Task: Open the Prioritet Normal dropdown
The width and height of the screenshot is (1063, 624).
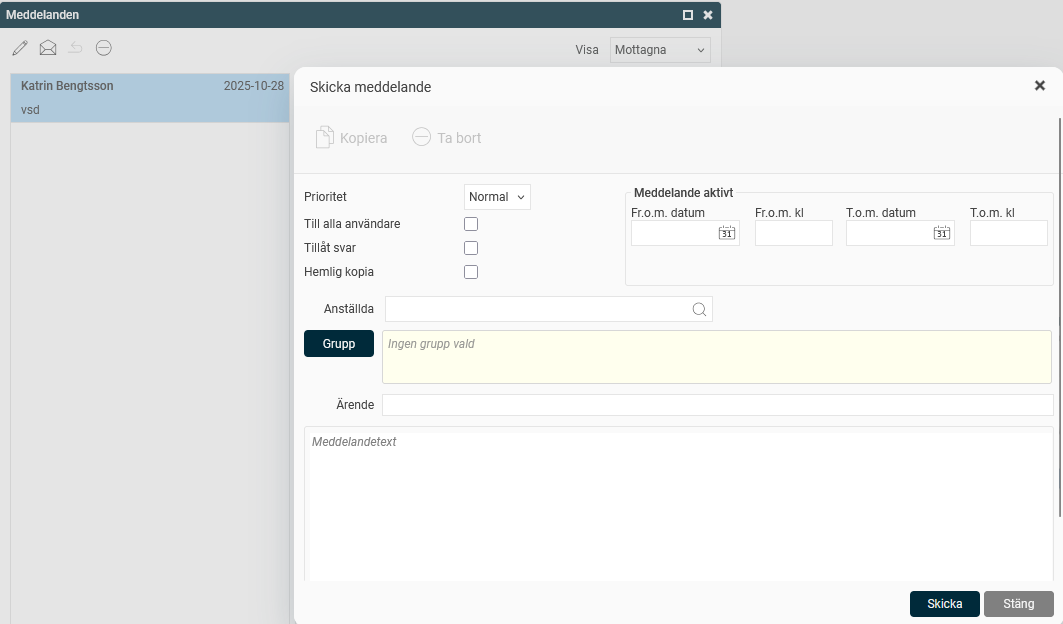Action: [x=497, y=197]
